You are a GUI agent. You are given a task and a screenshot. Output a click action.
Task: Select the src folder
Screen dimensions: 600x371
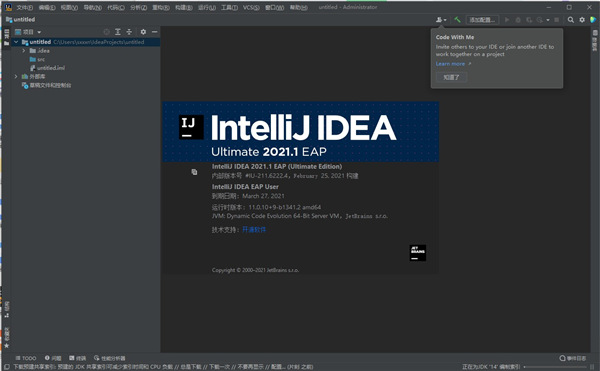pyautogui.click(x=37, y=59)
